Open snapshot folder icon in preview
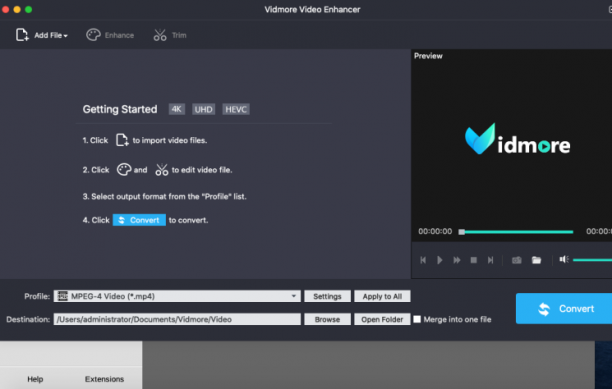The height and width of the screenshot is (389, 612). (x=536, y=260)
